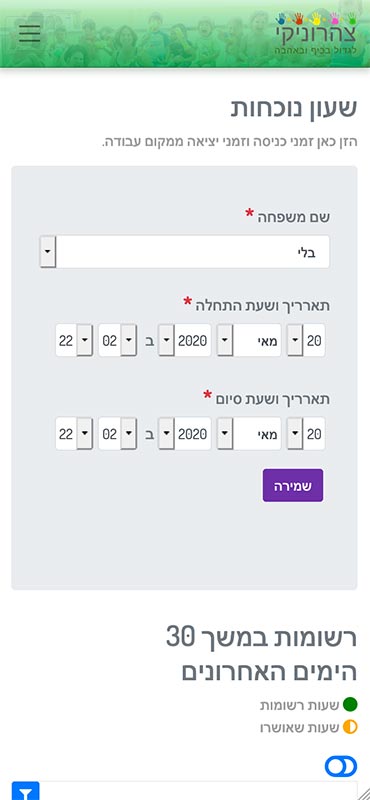This screenshot has width=370, height=800.
Task: Click the orange approved hours legend icon
Action: (x=350, y=727)
